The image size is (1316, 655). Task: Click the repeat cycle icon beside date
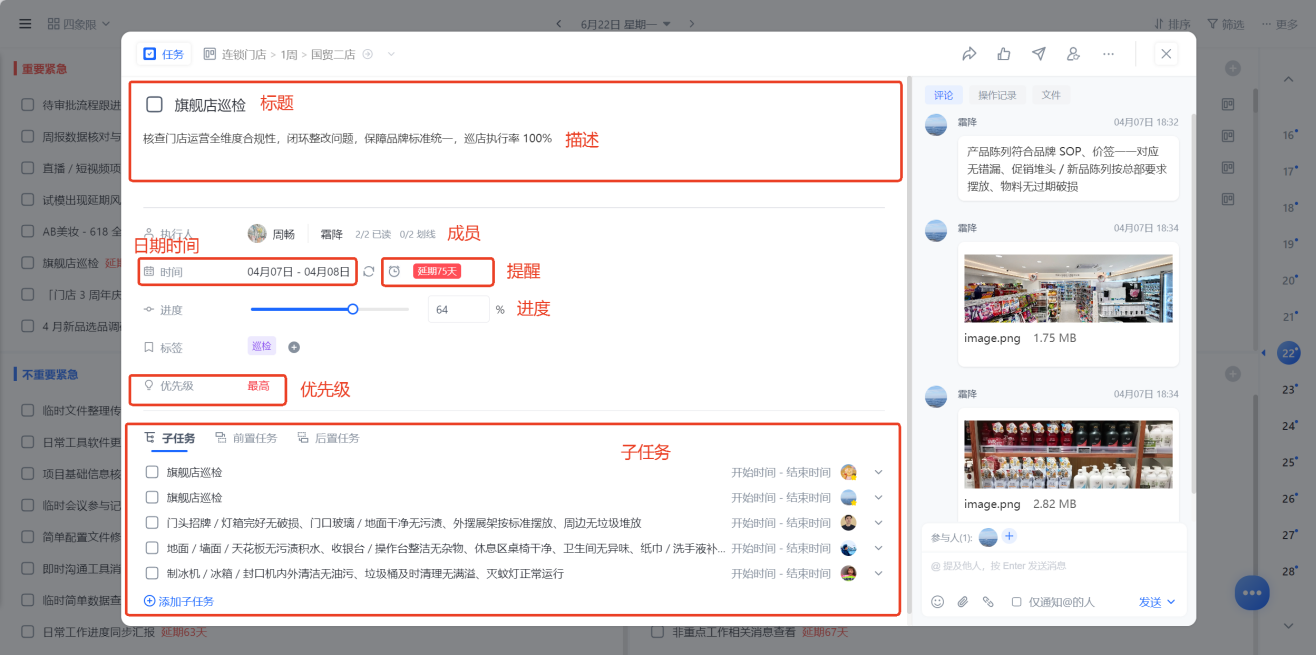pos(369,271)
